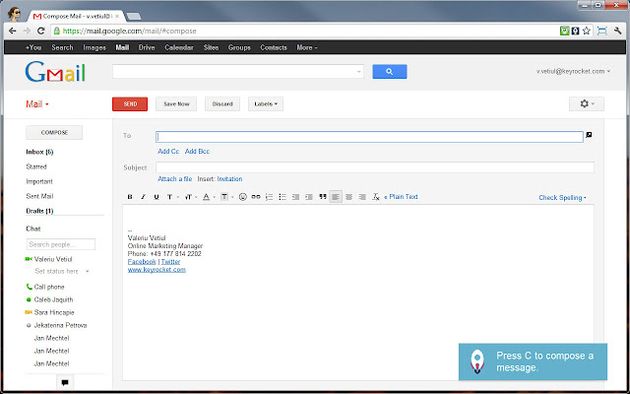Image resolution: width=630 pixels, height=394 pixels.
Task: Click Add Bcc link
Action: (x=197, y=151)
